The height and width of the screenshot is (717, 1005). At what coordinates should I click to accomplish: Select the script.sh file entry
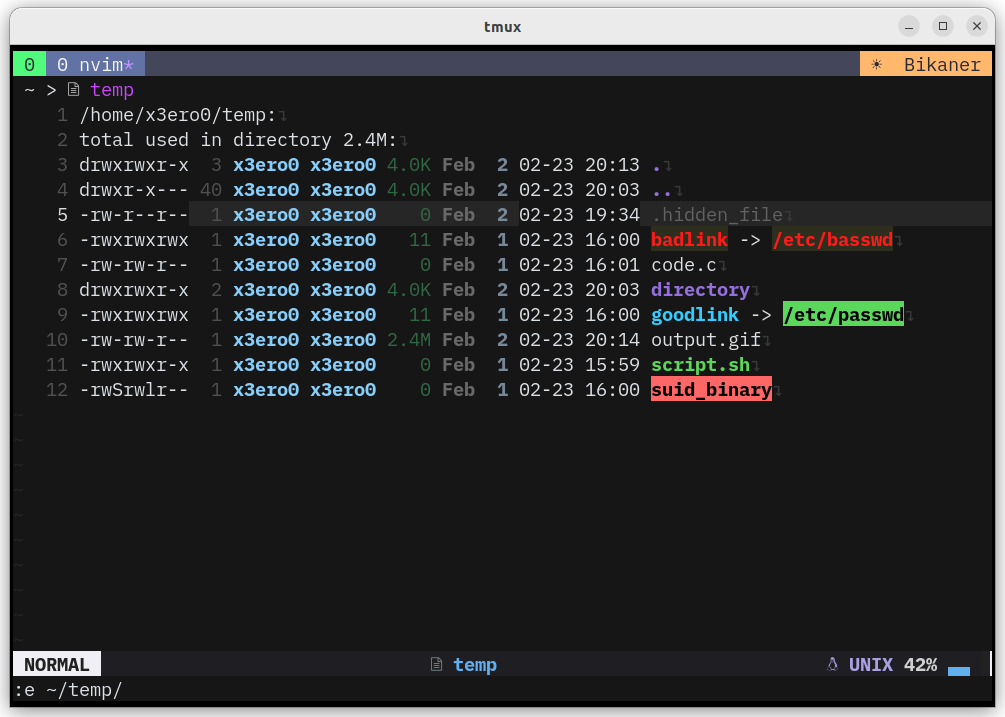click(x=701, y=365)
